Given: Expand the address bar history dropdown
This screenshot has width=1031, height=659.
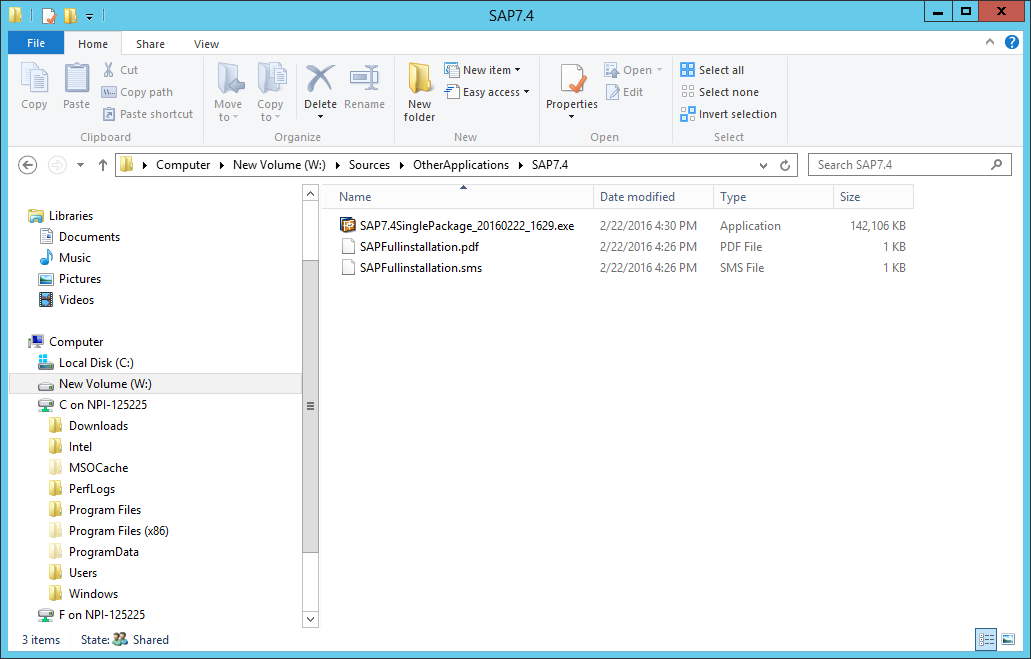Looking at the screenshot, I should click(x=763, y=165).
